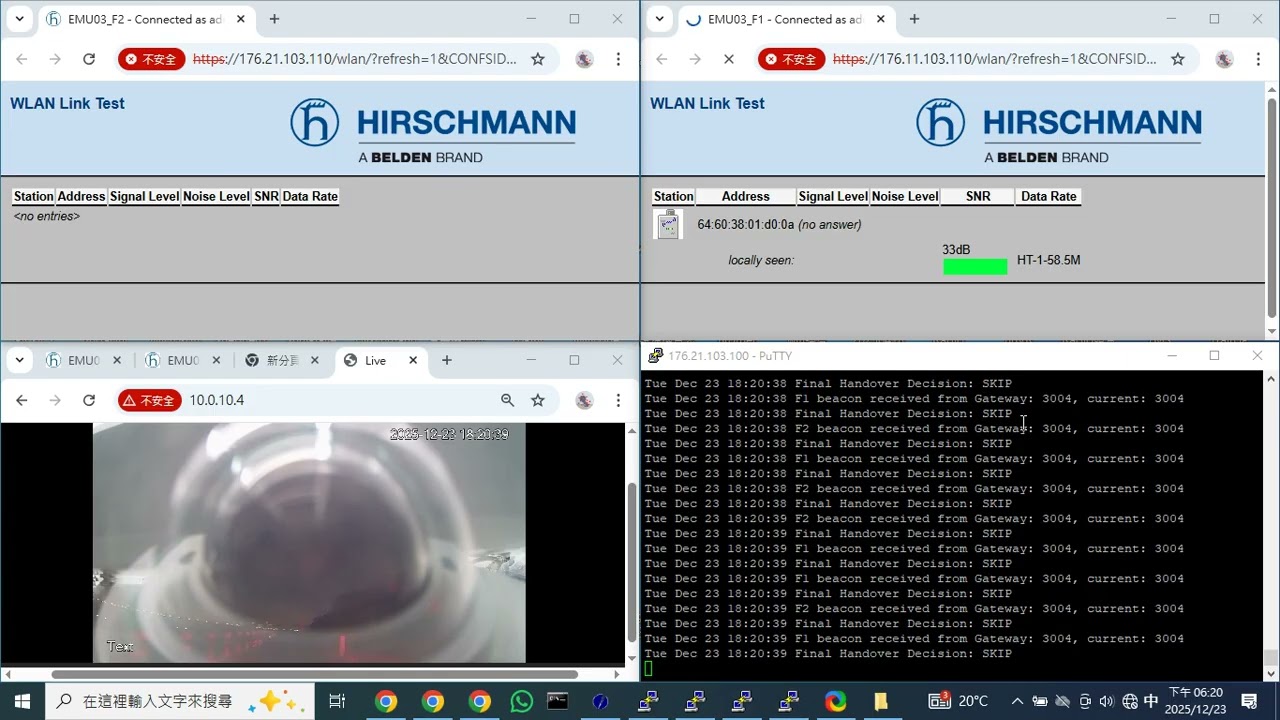Click Signal Level header in EMU03_F2 table

[x=144, y=196]
